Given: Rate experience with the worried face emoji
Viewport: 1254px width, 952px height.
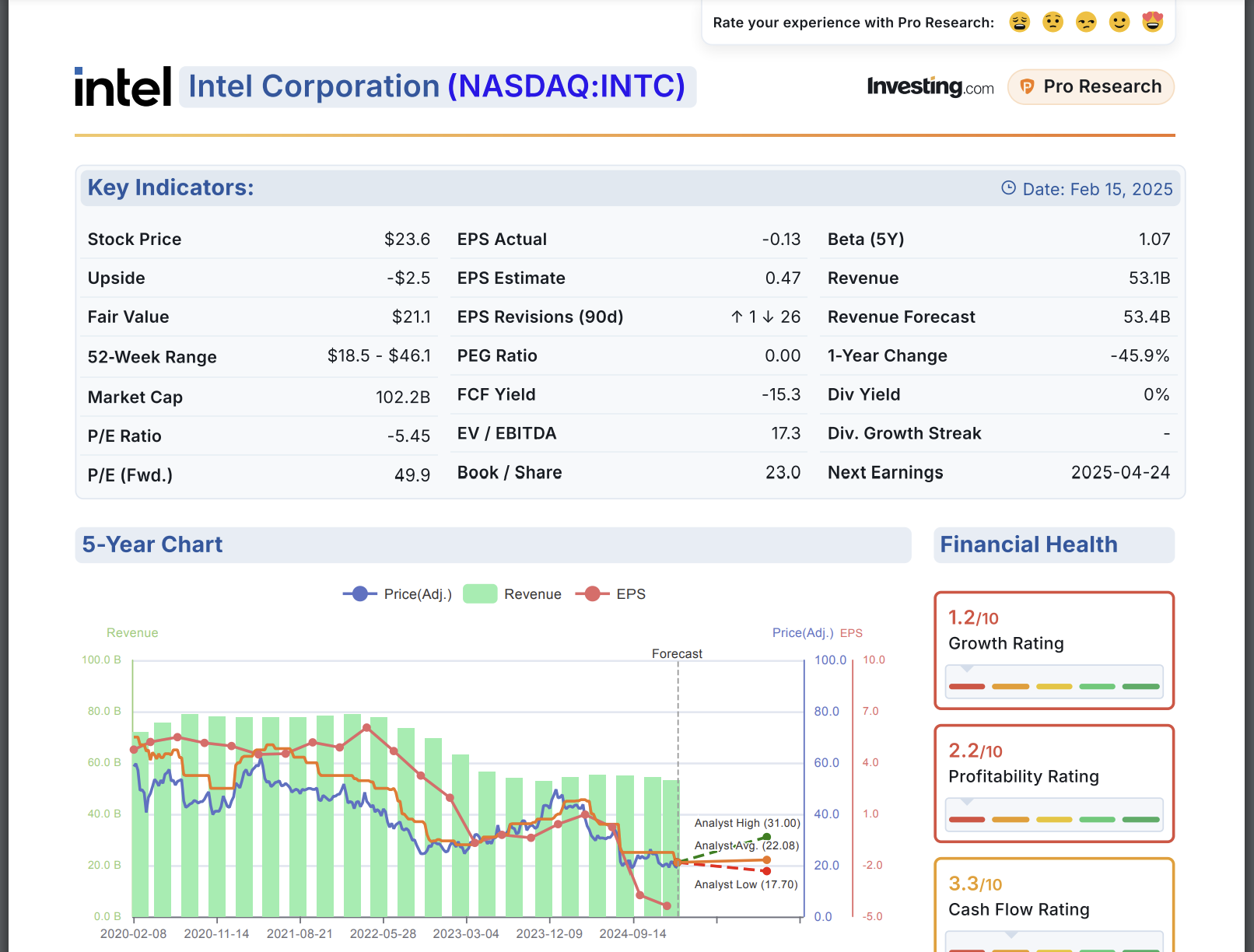Looking at the screenshot, I should 1053,22.
